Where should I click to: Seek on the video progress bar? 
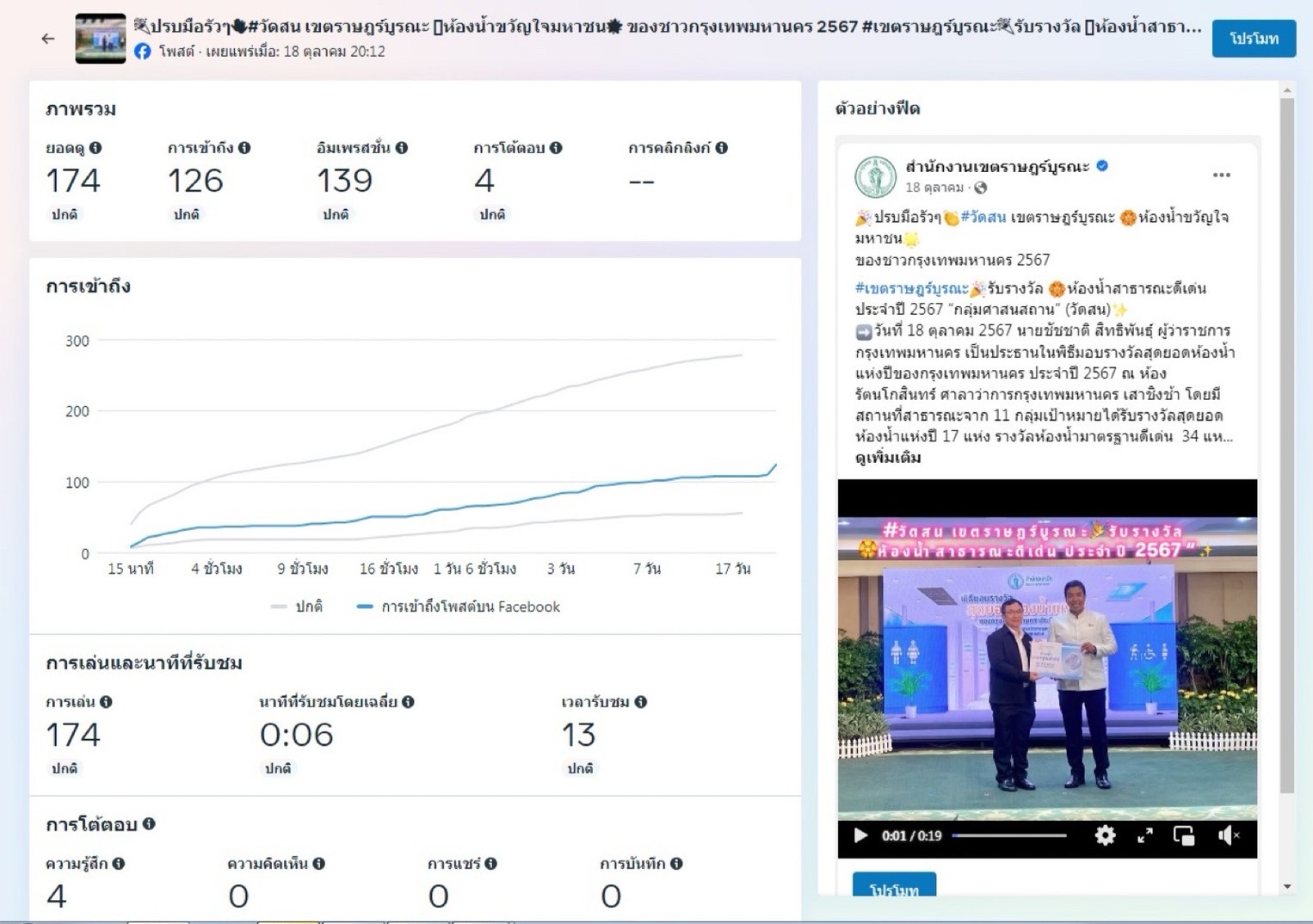(x=1009, y=835)
